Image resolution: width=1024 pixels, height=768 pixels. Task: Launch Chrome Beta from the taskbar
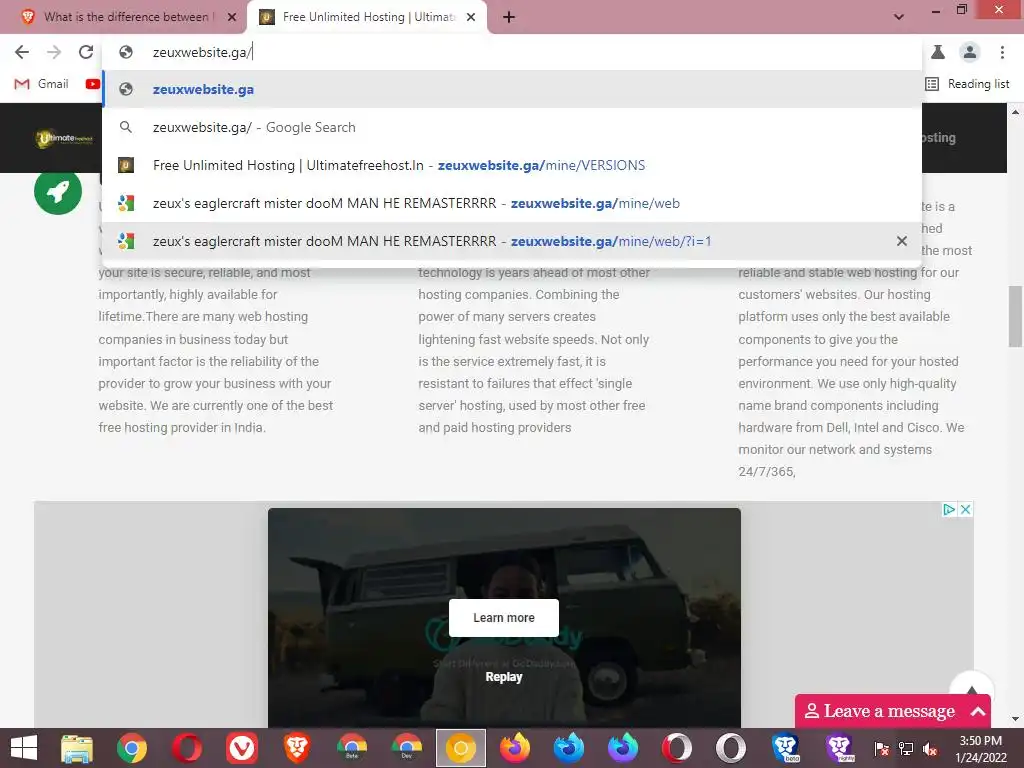pos(352,748)
